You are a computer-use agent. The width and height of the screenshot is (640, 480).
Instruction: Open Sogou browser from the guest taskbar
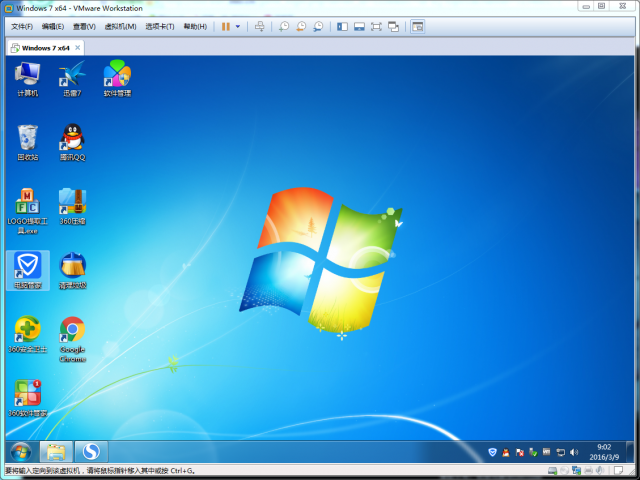(x=91, y=452)
